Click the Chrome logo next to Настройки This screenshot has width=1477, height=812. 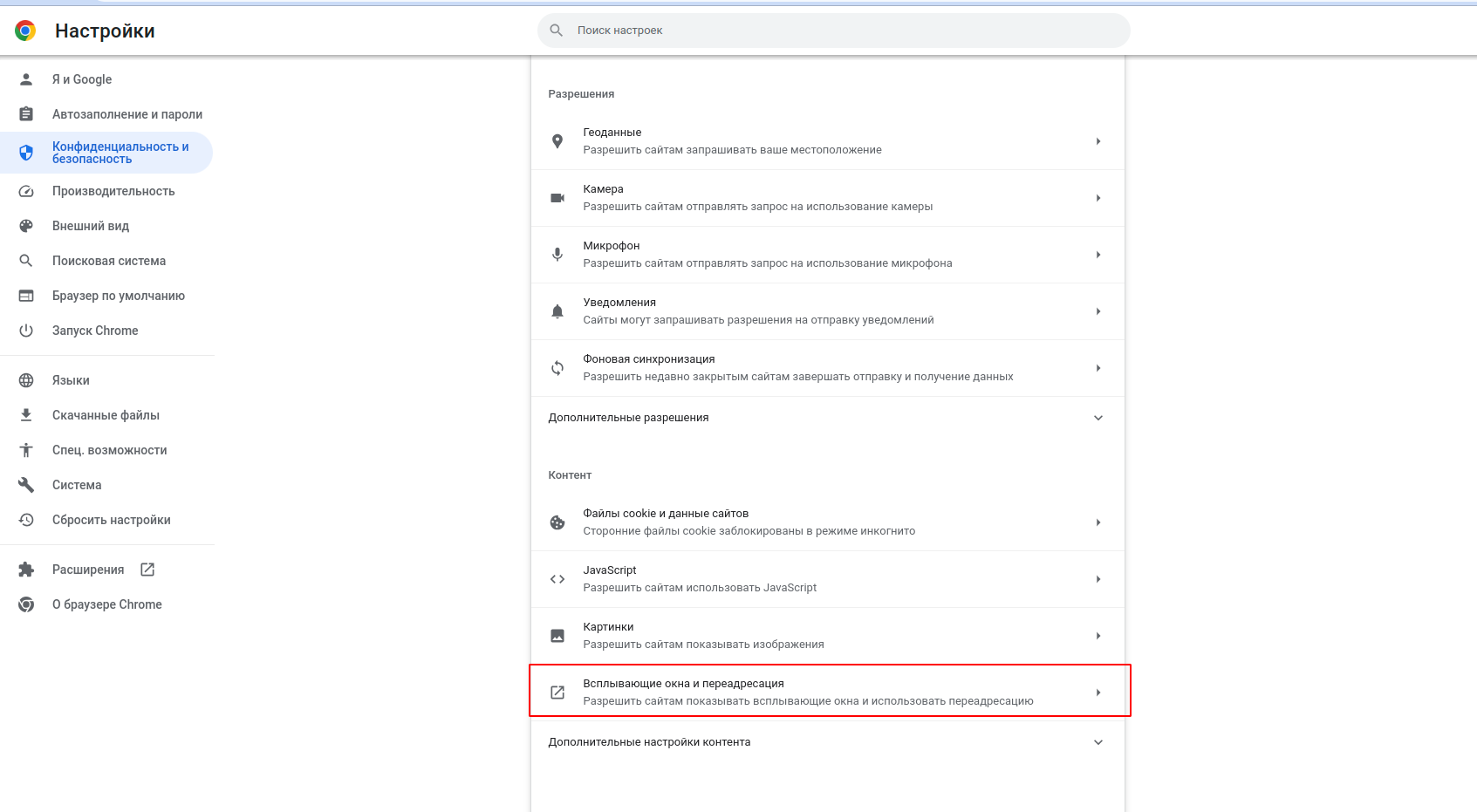coord(25,31)
